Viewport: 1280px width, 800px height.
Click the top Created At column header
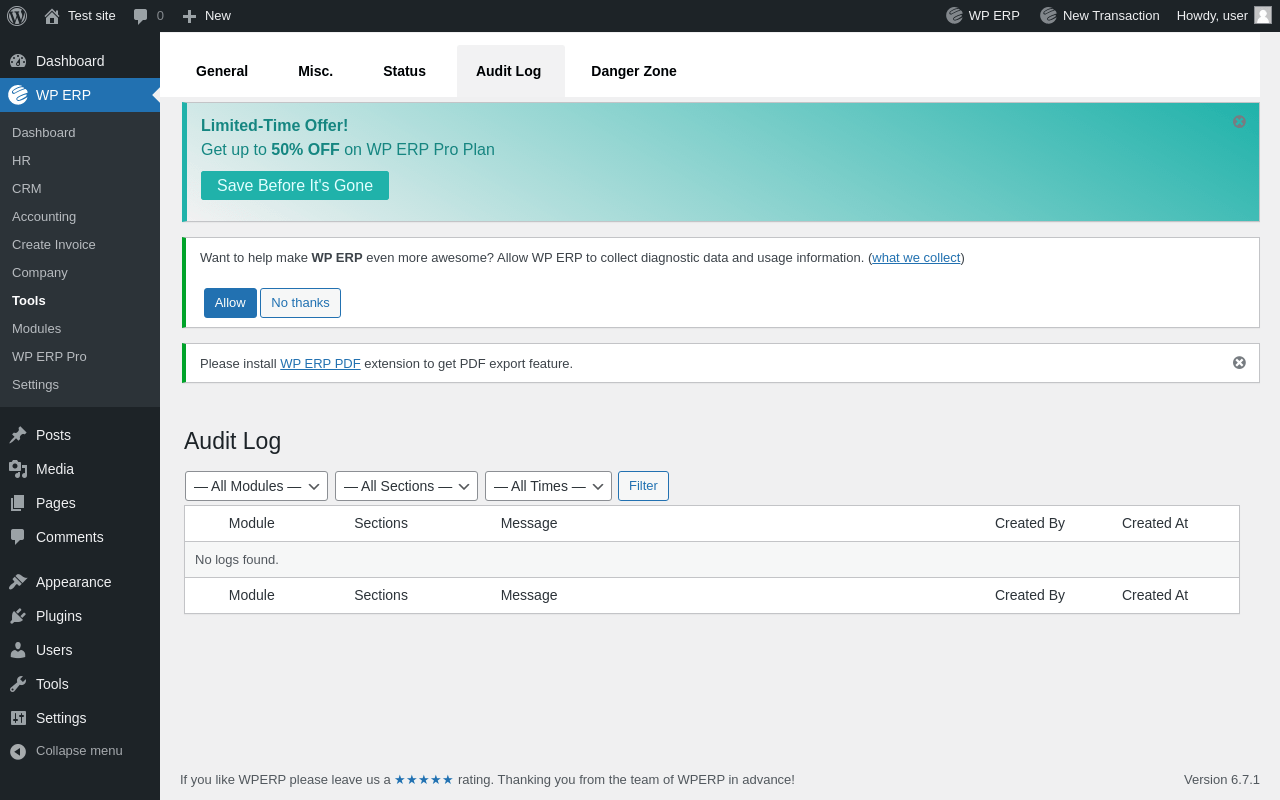[x=1155, y=523]
